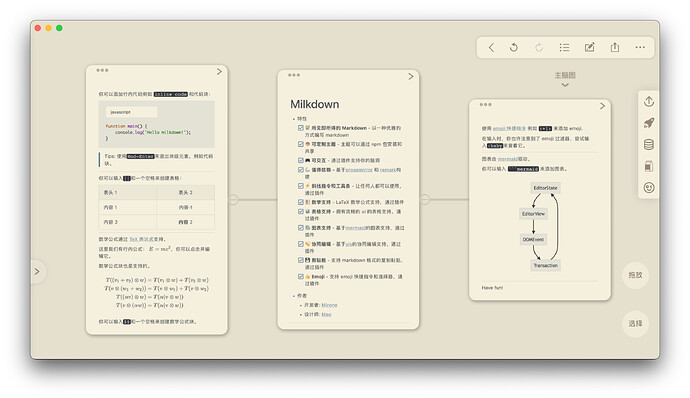
Task: Open the left edge side panel chevron
Action: click(x=37, y=272)
